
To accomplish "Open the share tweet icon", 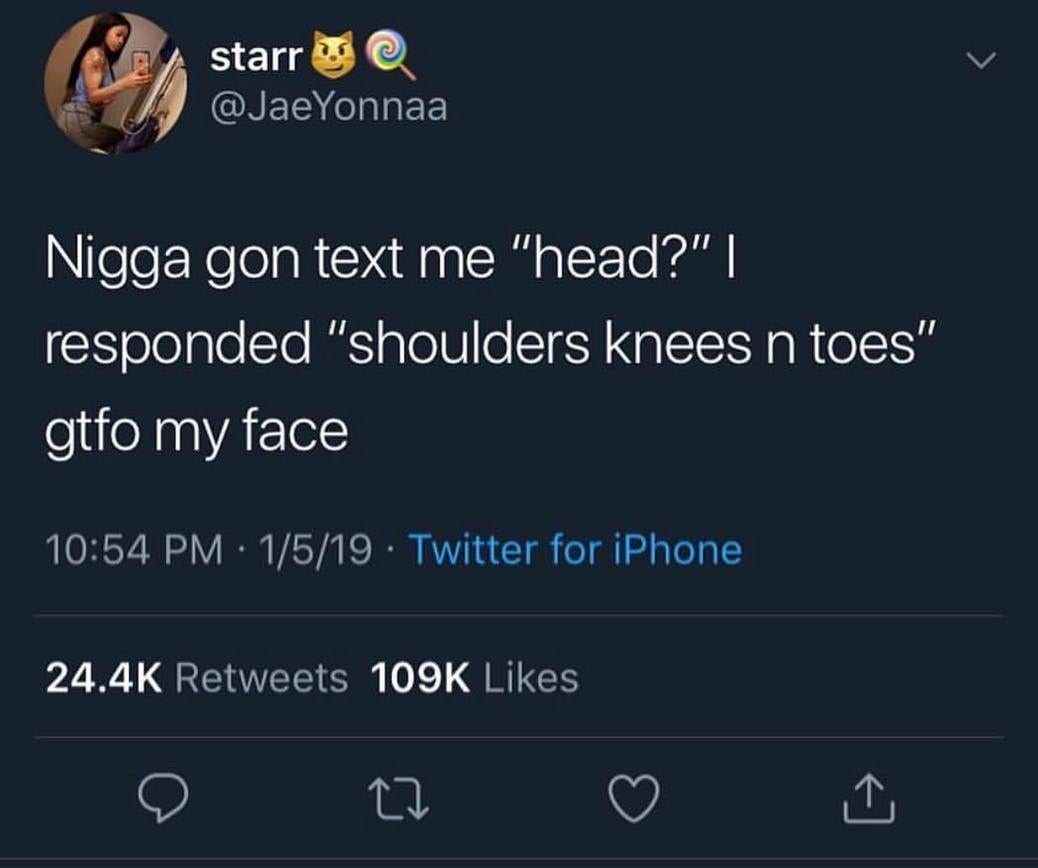I will [869, 798].
